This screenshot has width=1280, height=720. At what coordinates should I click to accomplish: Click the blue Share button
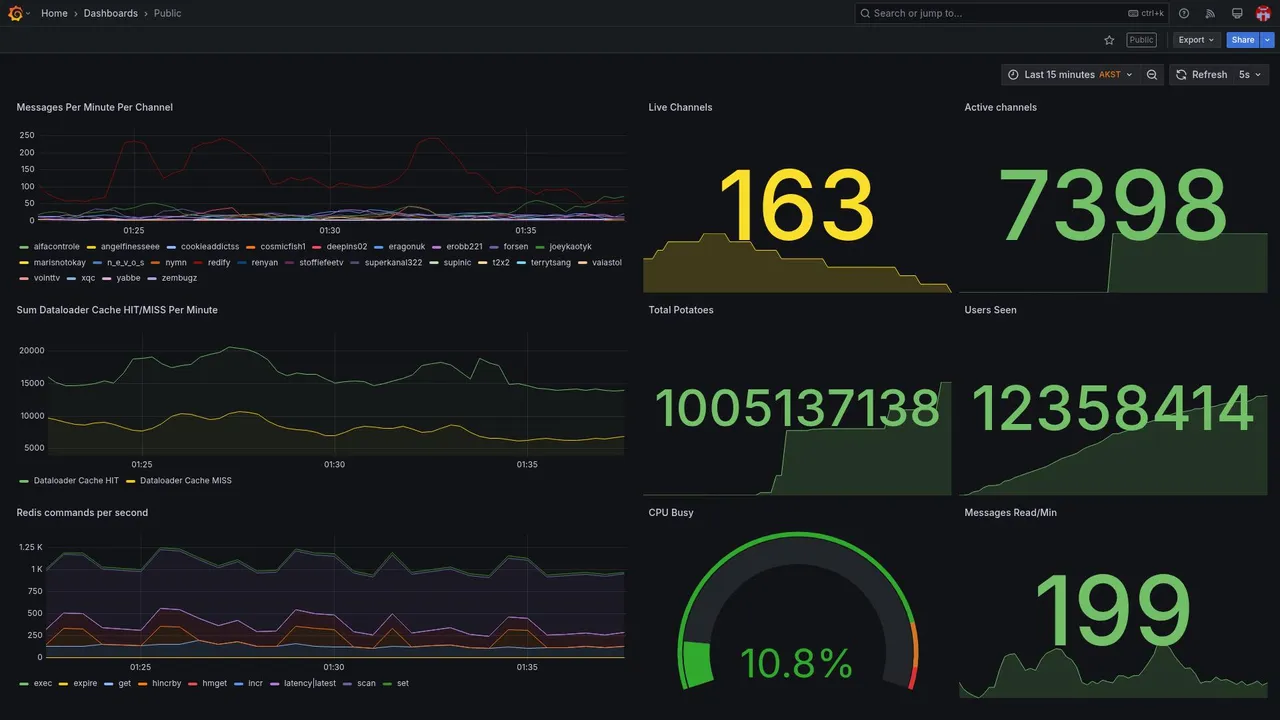[1243, 40]
